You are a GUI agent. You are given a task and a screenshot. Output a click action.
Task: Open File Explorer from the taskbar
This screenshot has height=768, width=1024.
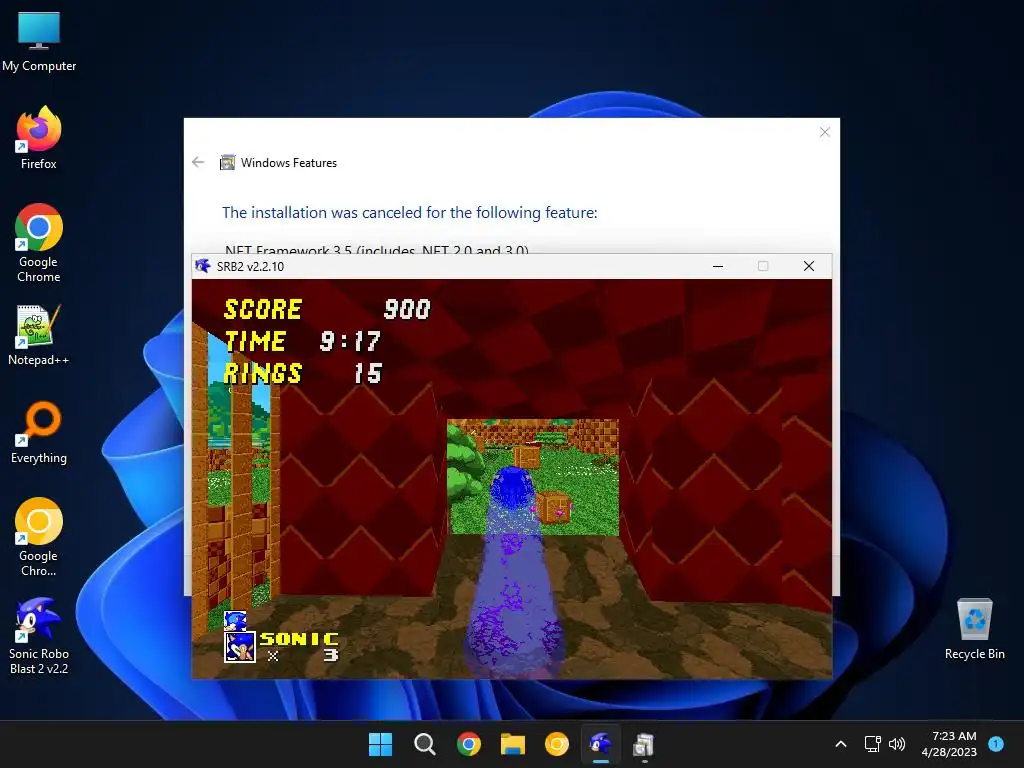513,744
